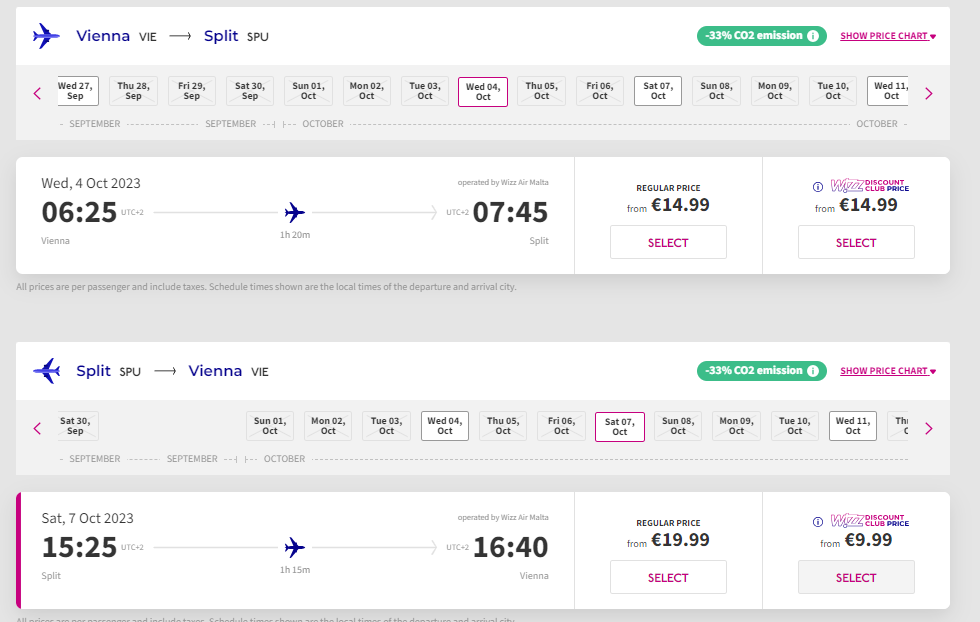Click previous dates arrow in outbound date strip

[x=37, y=93]
